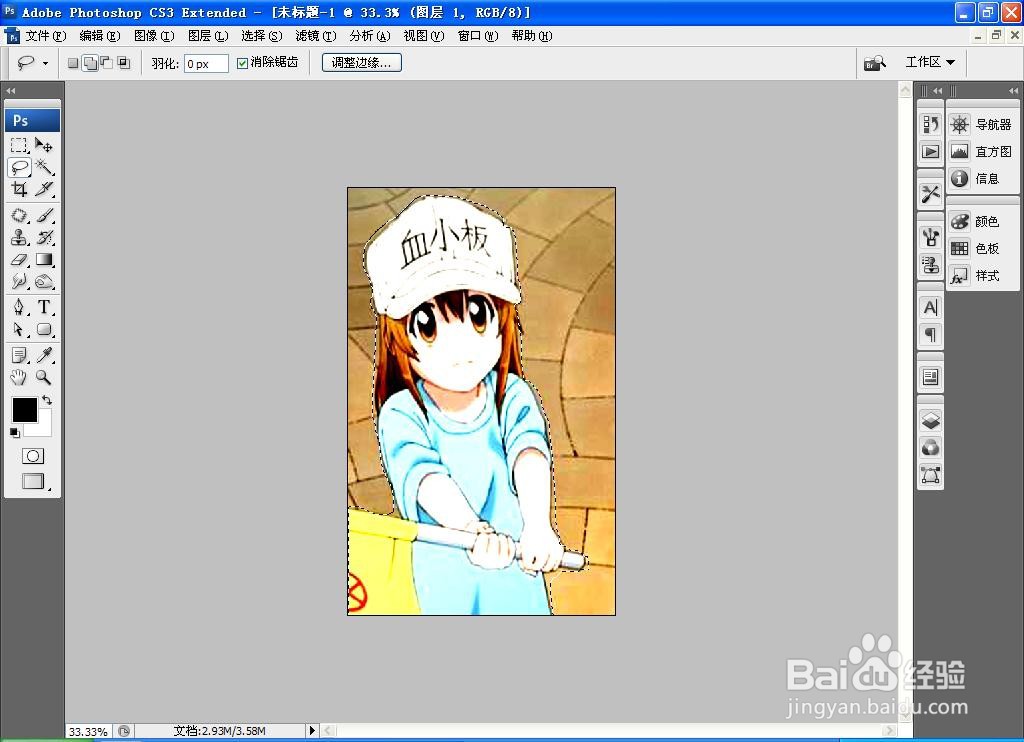
Task: Open the Navigator panel (导航器)
Action: 981,124
